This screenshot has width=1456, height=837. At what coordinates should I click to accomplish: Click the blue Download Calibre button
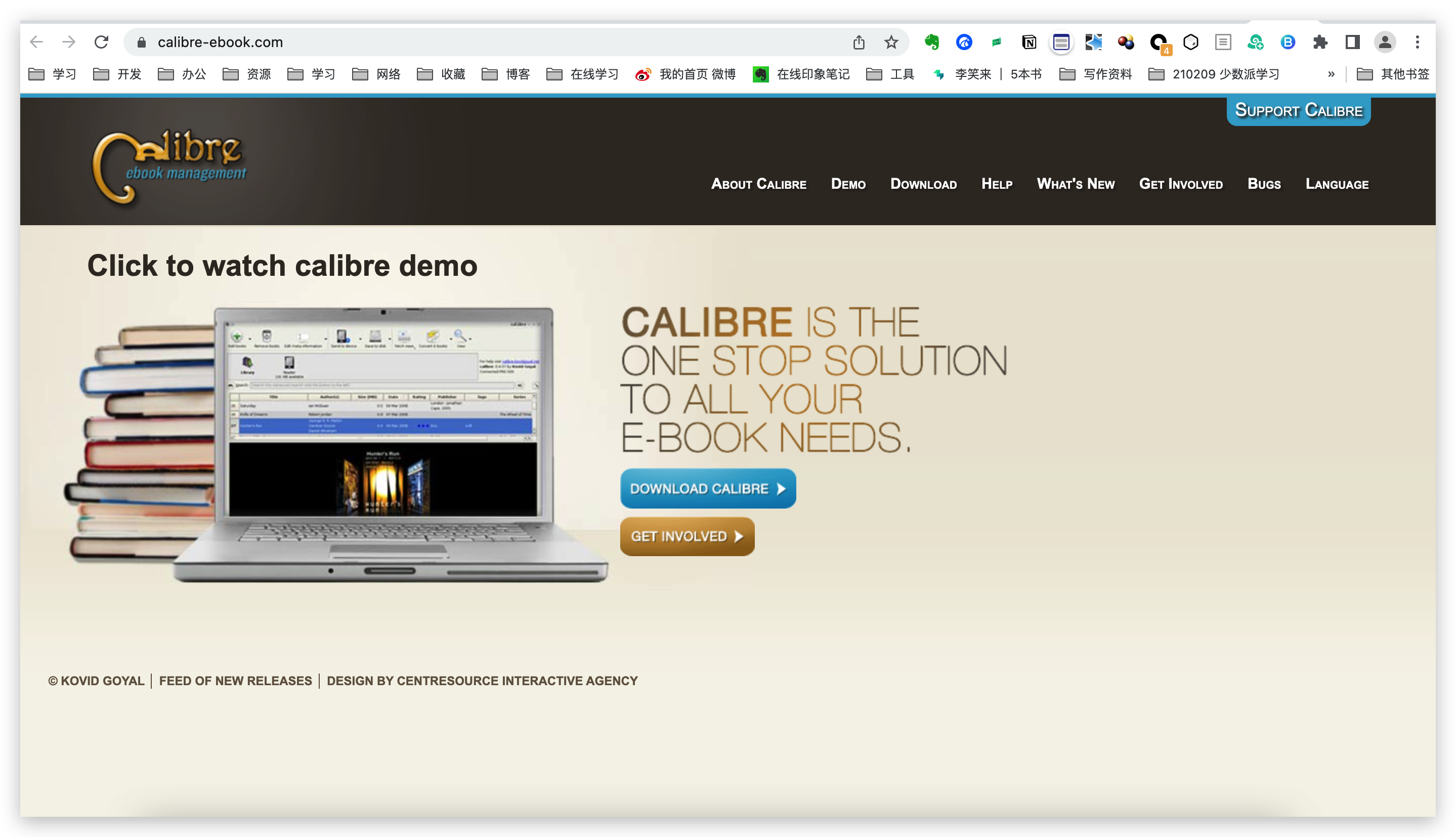click(708, 489)
